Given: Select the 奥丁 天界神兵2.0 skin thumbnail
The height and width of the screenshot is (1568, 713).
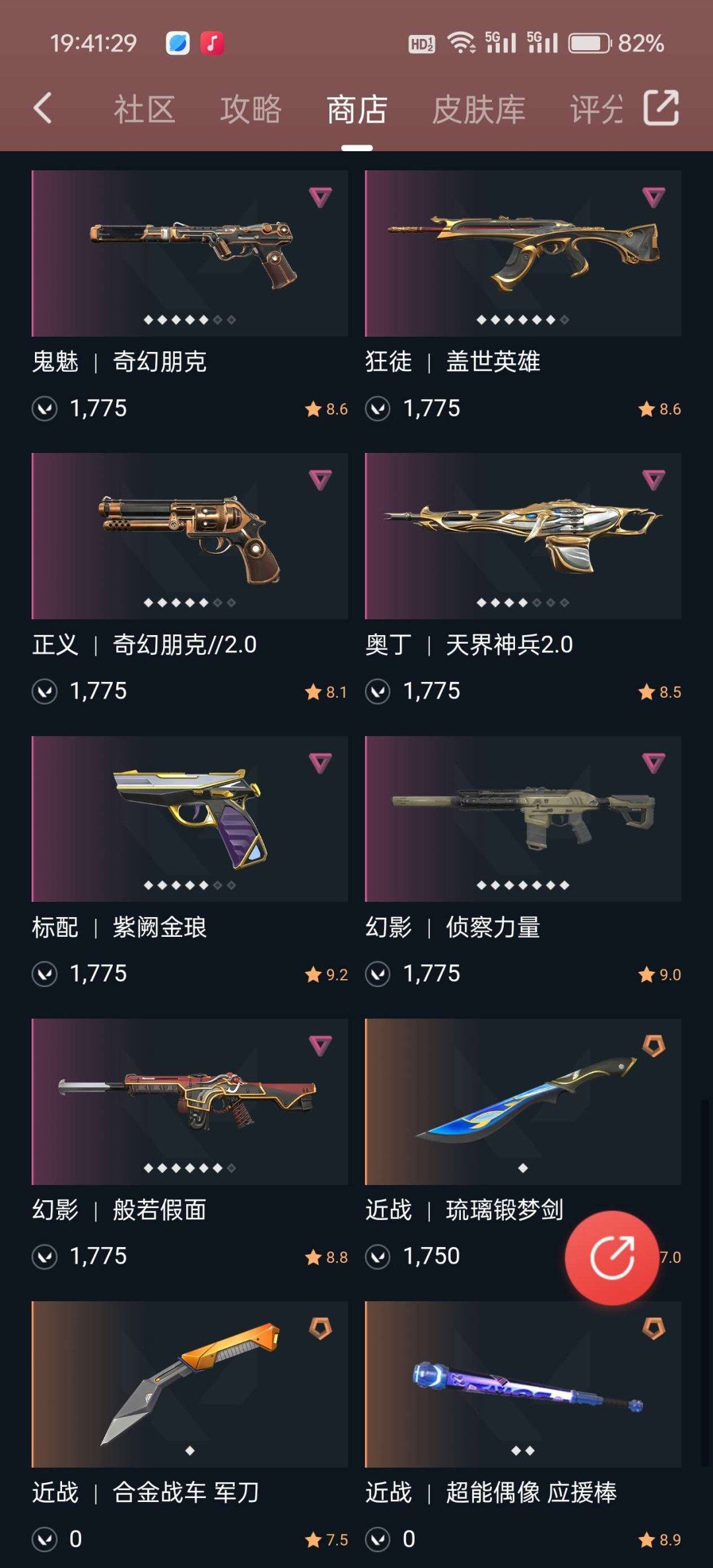Looking at the screenshot, I should point(523,536).
